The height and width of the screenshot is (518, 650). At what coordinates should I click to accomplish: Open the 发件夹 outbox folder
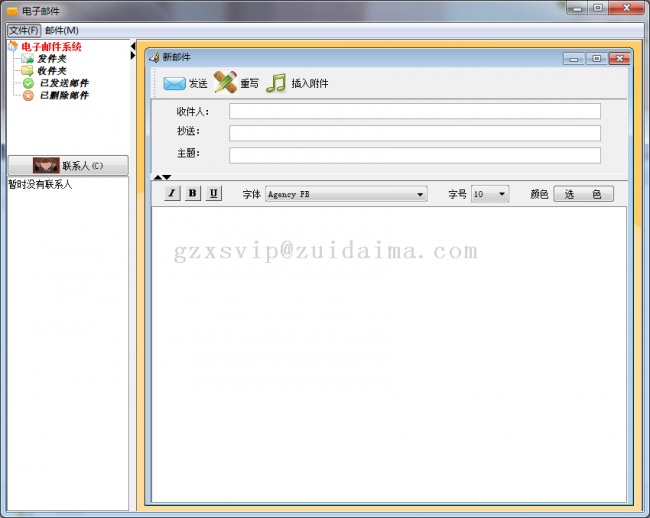click(51, 59)
